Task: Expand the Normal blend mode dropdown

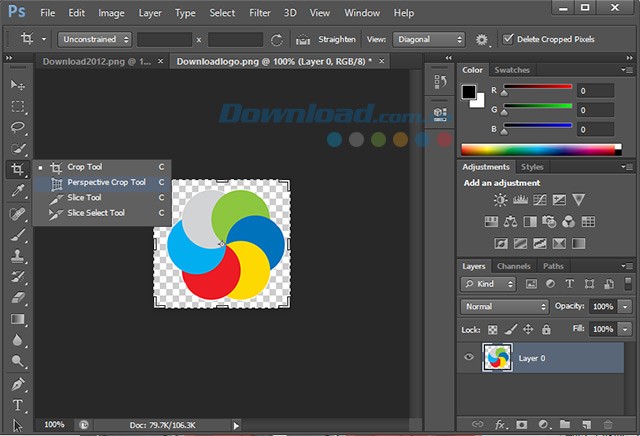Action: click(x=505, y=306)
